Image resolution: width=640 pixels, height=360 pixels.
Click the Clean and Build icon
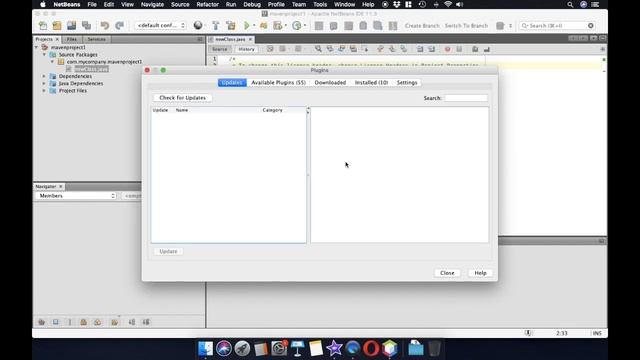(x=231, y=26)
